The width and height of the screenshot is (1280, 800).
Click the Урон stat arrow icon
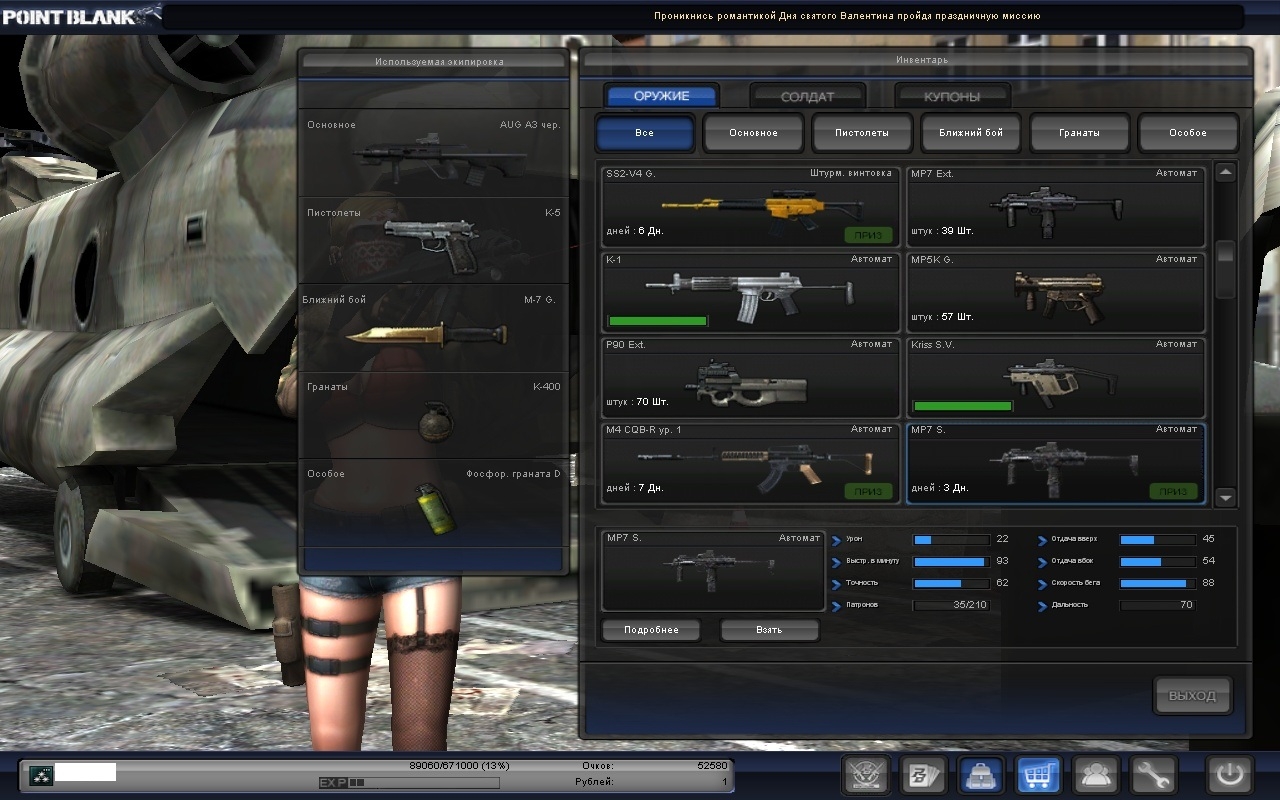(836, 540)
